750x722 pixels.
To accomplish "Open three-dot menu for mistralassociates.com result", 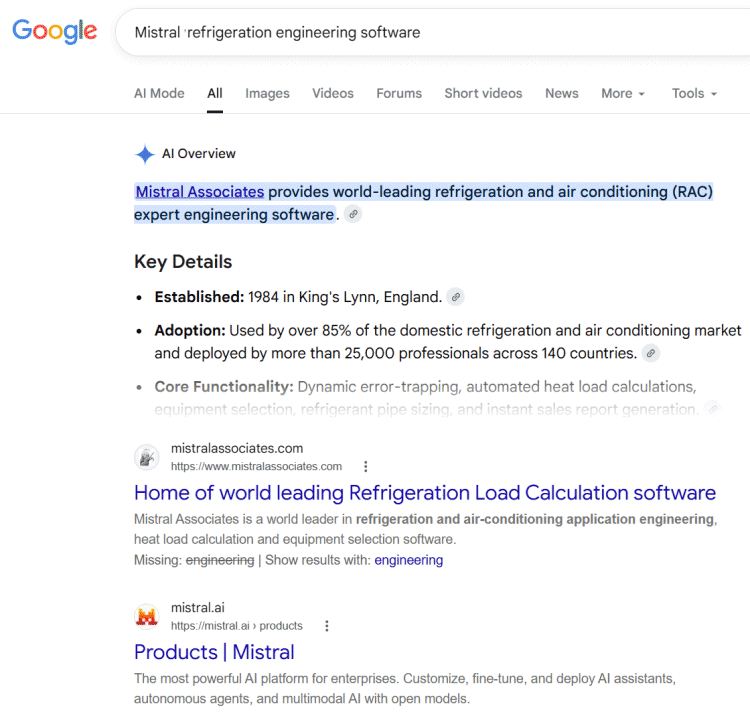I will (x=365, y=467).
